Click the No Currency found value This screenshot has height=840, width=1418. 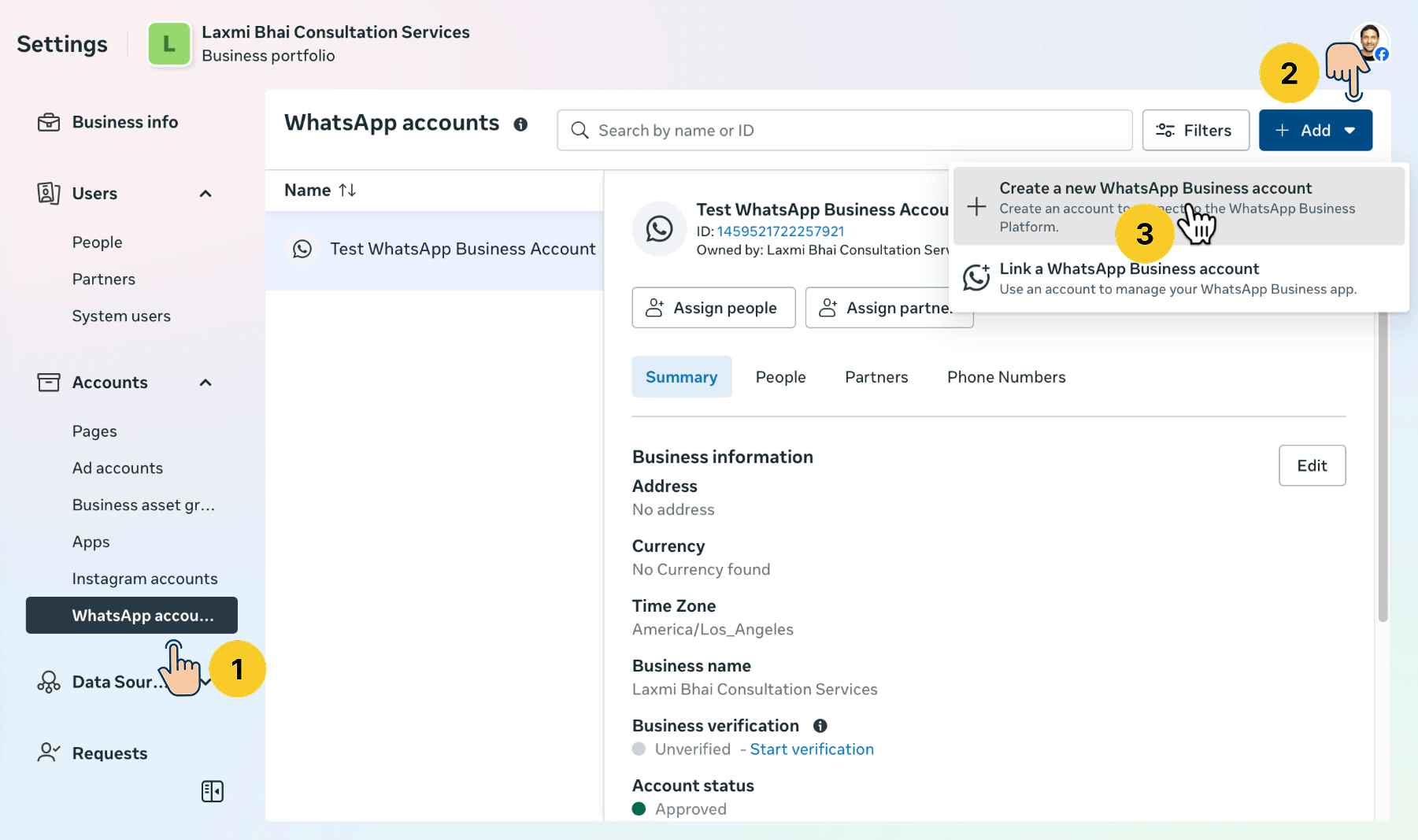click(701, 570)
